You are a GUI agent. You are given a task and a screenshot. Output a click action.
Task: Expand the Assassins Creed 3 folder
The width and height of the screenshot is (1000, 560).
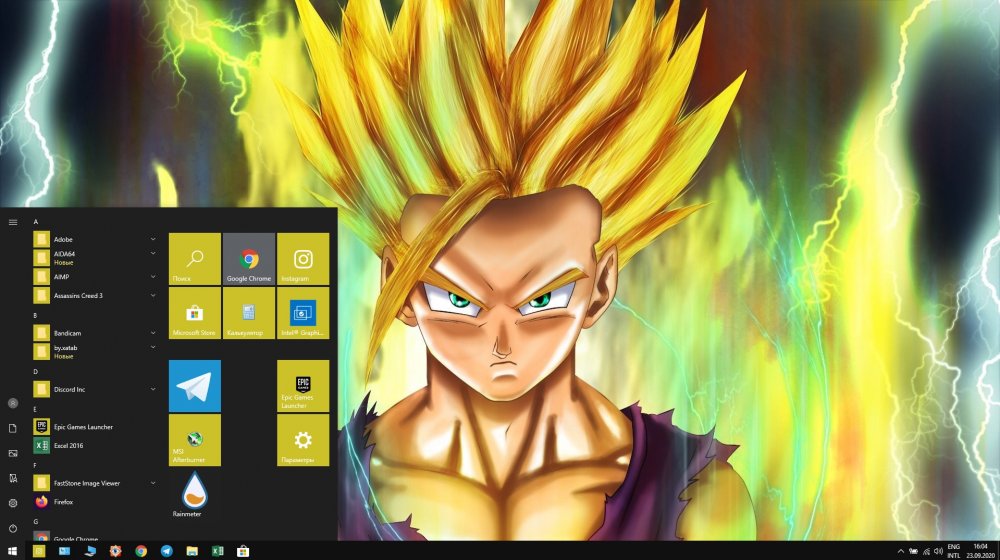pyautogui.click(x=153, y=296)
